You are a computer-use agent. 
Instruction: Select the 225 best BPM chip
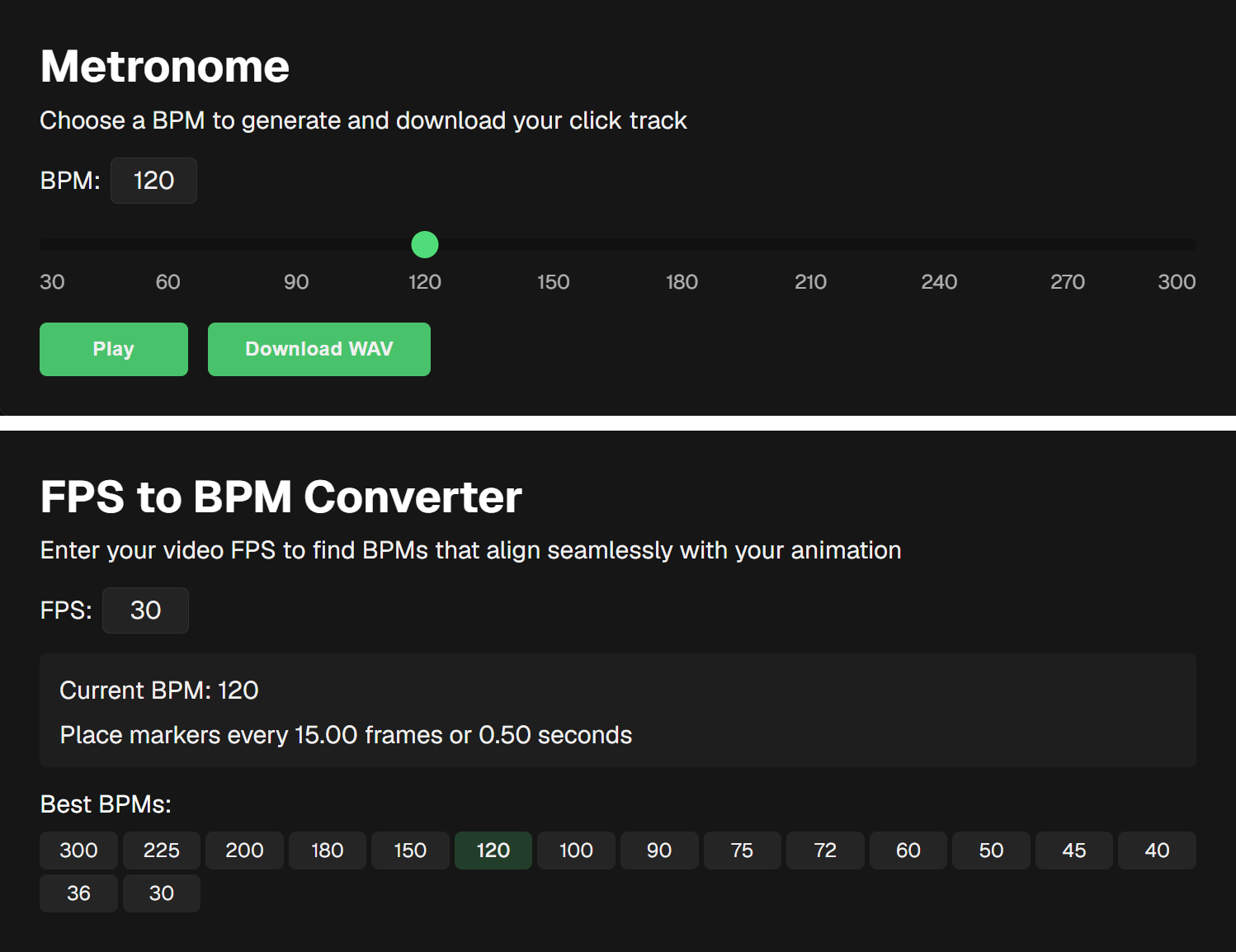(162, 851)
